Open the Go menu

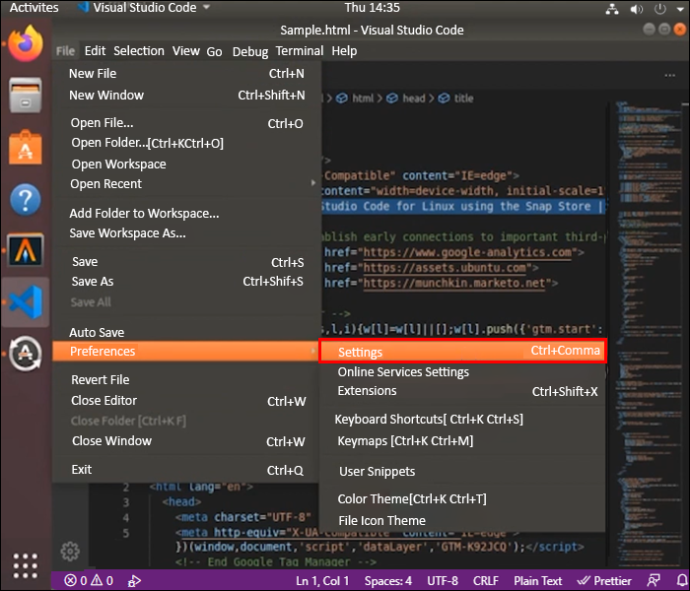click(x=214, y=52)
